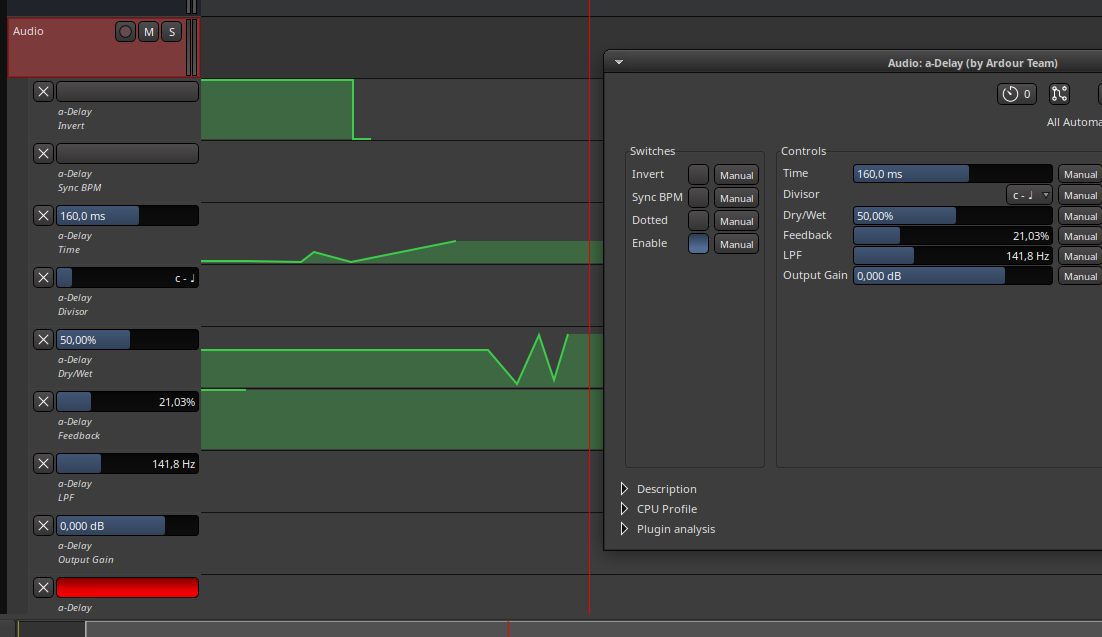The image size is (1102, 637).
Task: Toggle the Dotted switch
Action: point(698,221)
